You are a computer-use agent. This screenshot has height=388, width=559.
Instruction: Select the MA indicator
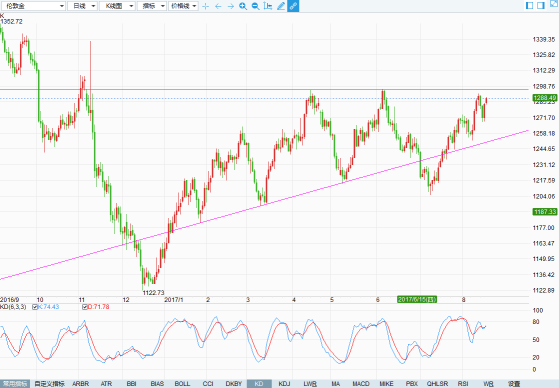tap(335, 384)
